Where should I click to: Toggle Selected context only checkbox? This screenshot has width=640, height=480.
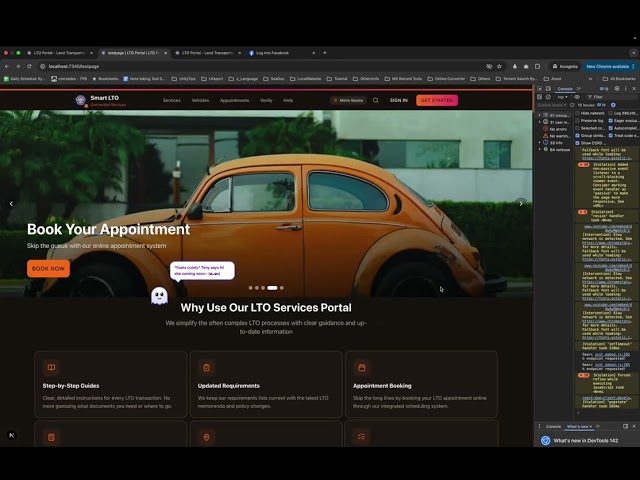578,128
